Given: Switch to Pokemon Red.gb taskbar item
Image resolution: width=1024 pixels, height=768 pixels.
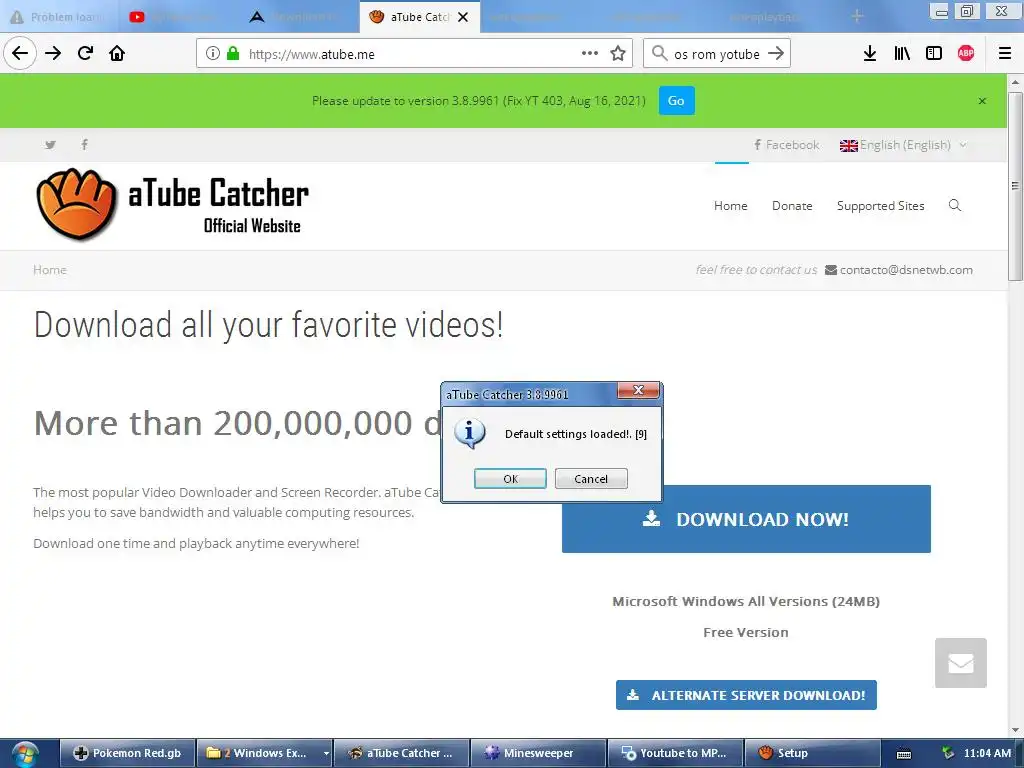Looking at the screenshot, I should point(127,754).
